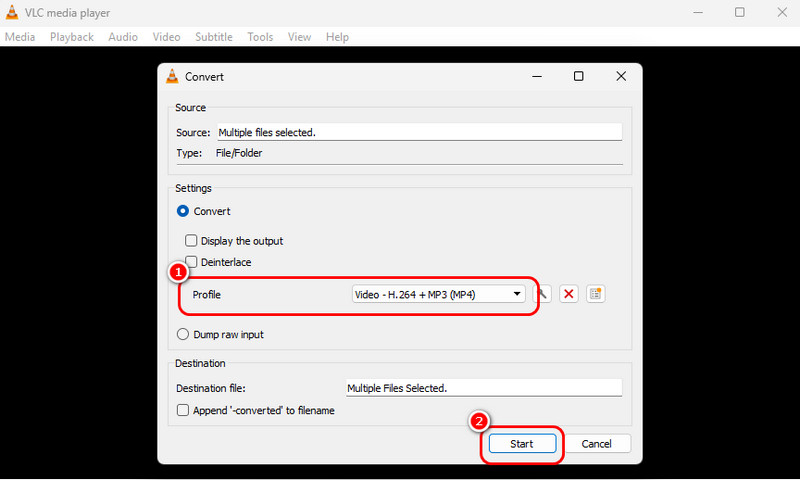Click the VLC cone icon in main title bar
Viewport: 800px width, 480px height.
[12, 12]
